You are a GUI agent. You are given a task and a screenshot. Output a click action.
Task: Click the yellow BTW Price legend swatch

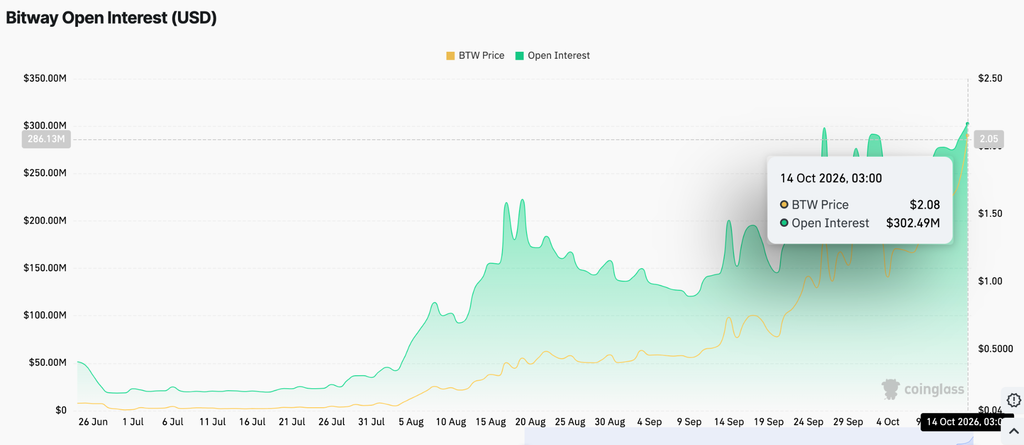[x=451, y=56]
